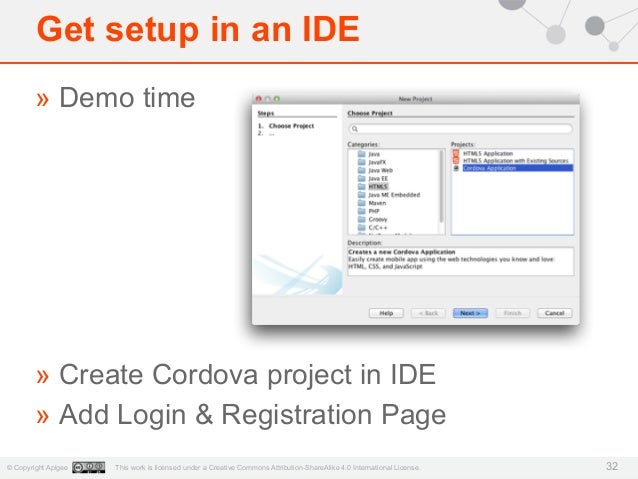Click the HTML5 with Existing Sources icon
This screenshot has height=479, width=638.
click(456, 161)
